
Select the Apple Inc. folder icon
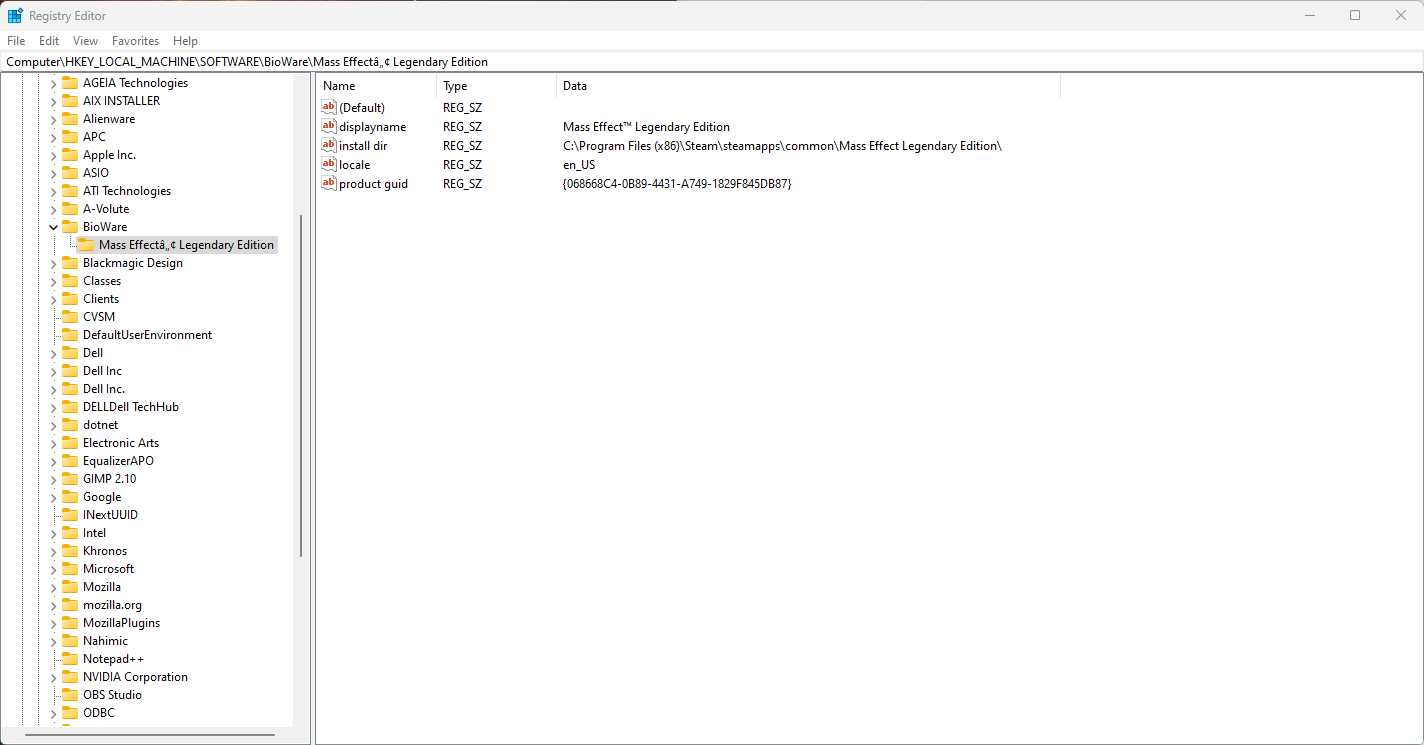[70, 155]
